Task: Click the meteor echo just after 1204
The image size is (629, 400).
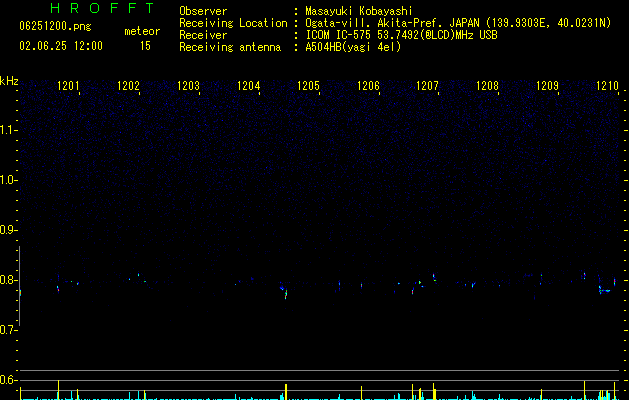Action: (x=284, y=291)
